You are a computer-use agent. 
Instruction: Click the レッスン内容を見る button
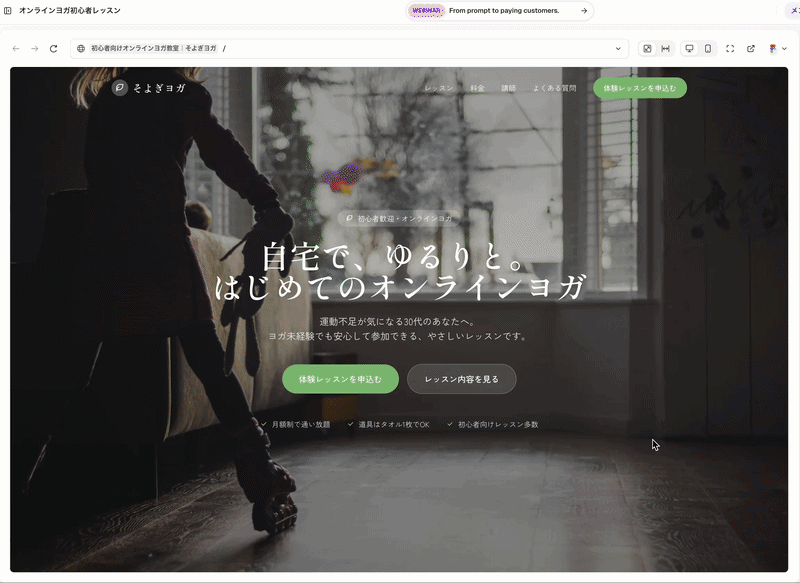click(x=462, y=379)
